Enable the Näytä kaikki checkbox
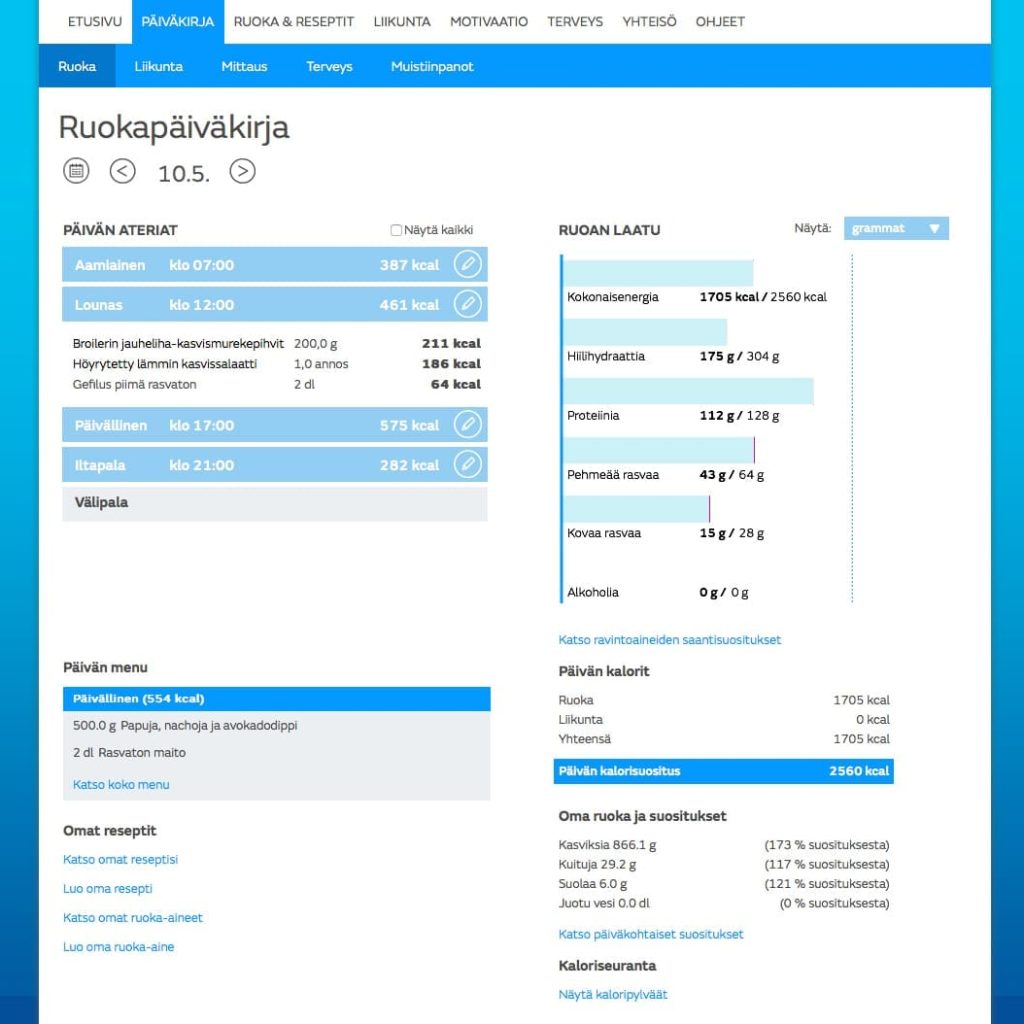1024x1024 pixels. (x=396, y=230)
